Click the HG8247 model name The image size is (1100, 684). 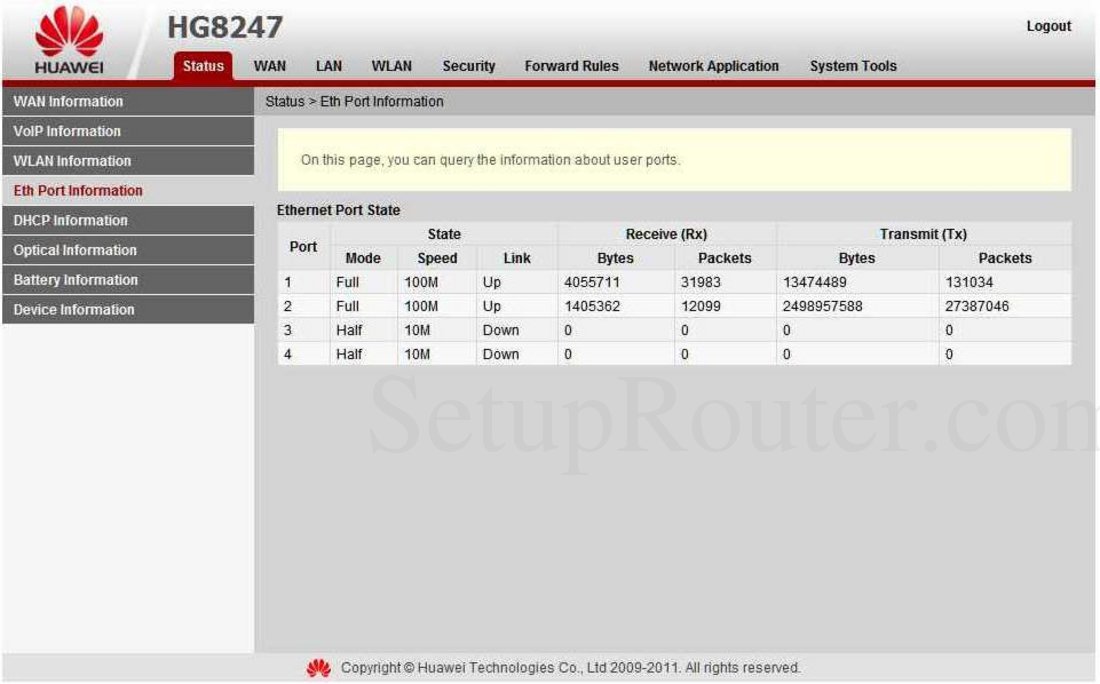pos(225,27)
